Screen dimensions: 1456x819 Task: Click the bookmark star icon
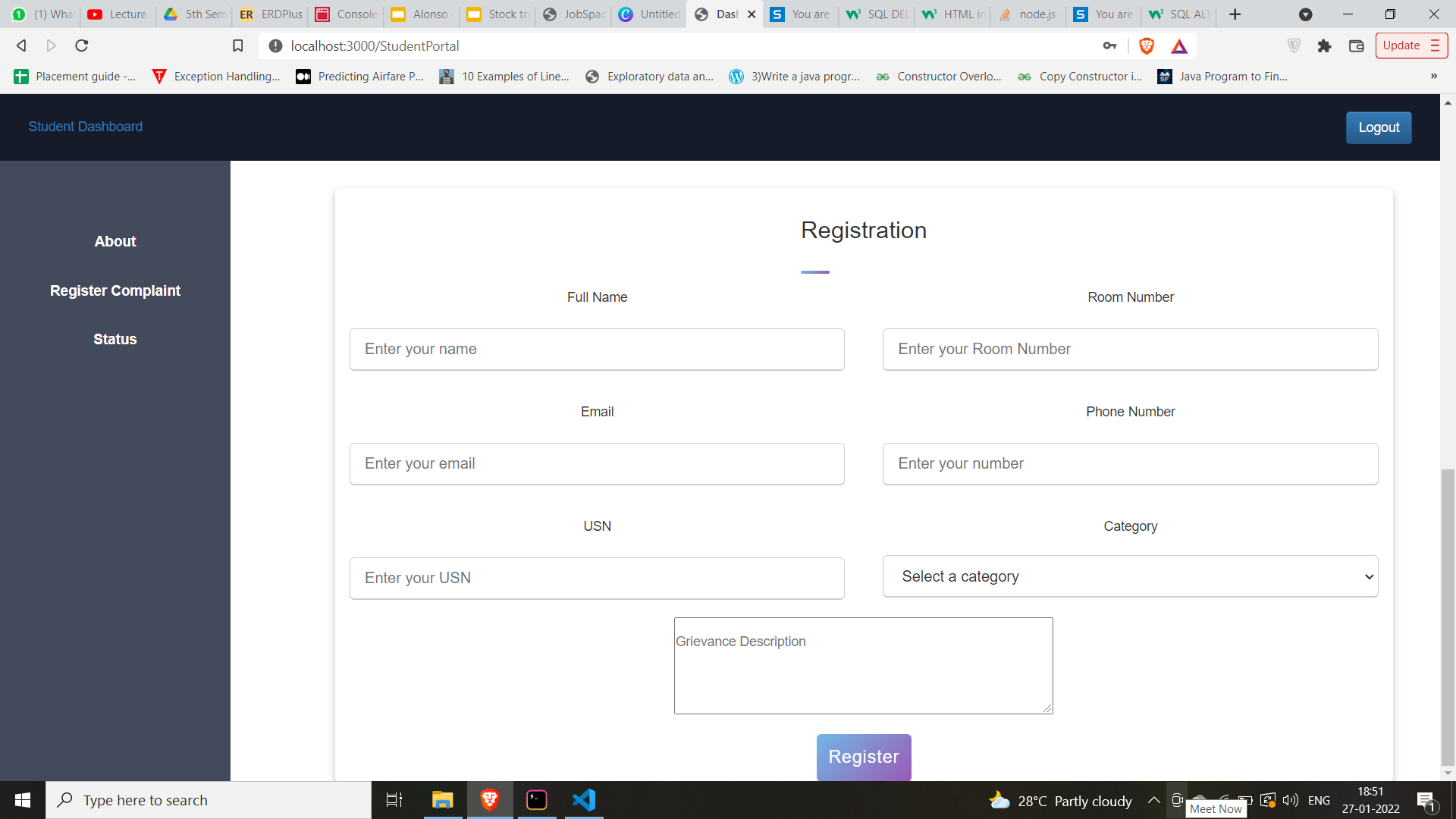click(x=237, y=45)
